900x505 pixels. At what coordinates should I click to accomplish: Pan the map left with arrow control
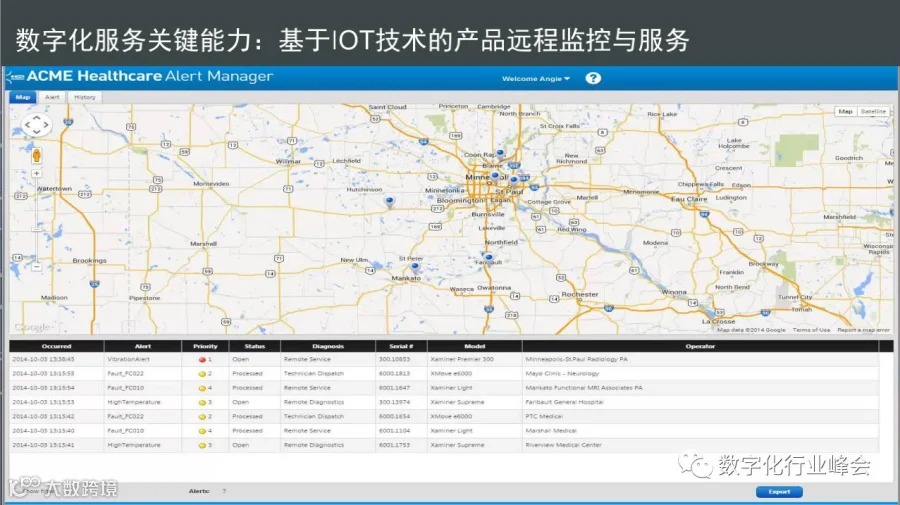coord(27,125)
